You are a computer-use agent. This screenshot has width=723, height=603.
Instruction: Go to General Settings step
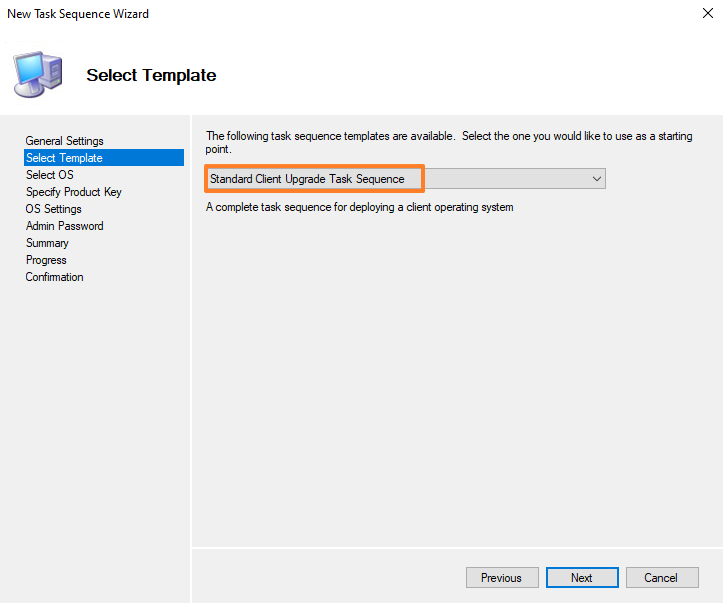tap(64, 141)
